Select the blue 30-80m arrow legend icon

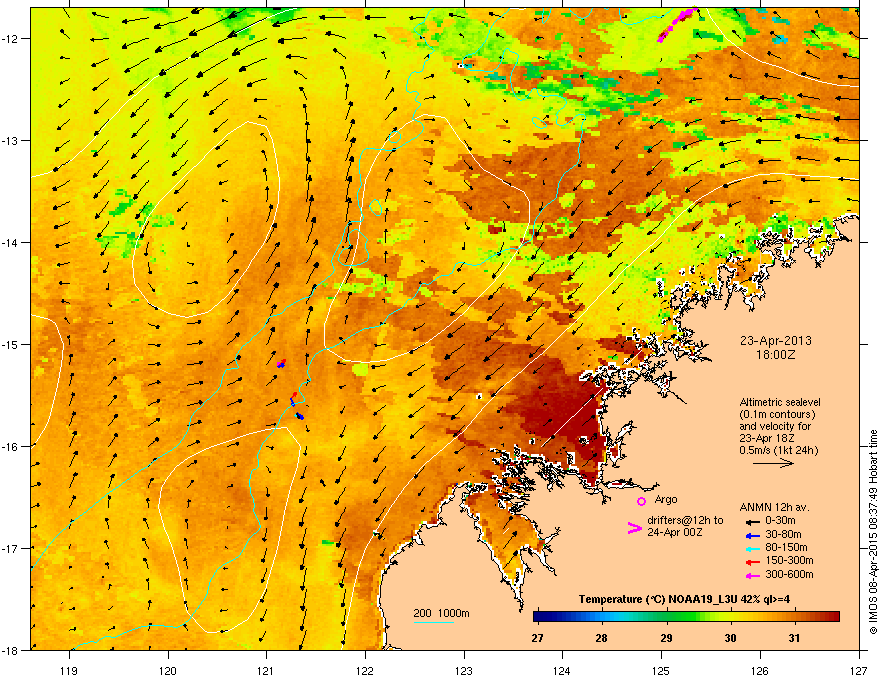(752, 535)
